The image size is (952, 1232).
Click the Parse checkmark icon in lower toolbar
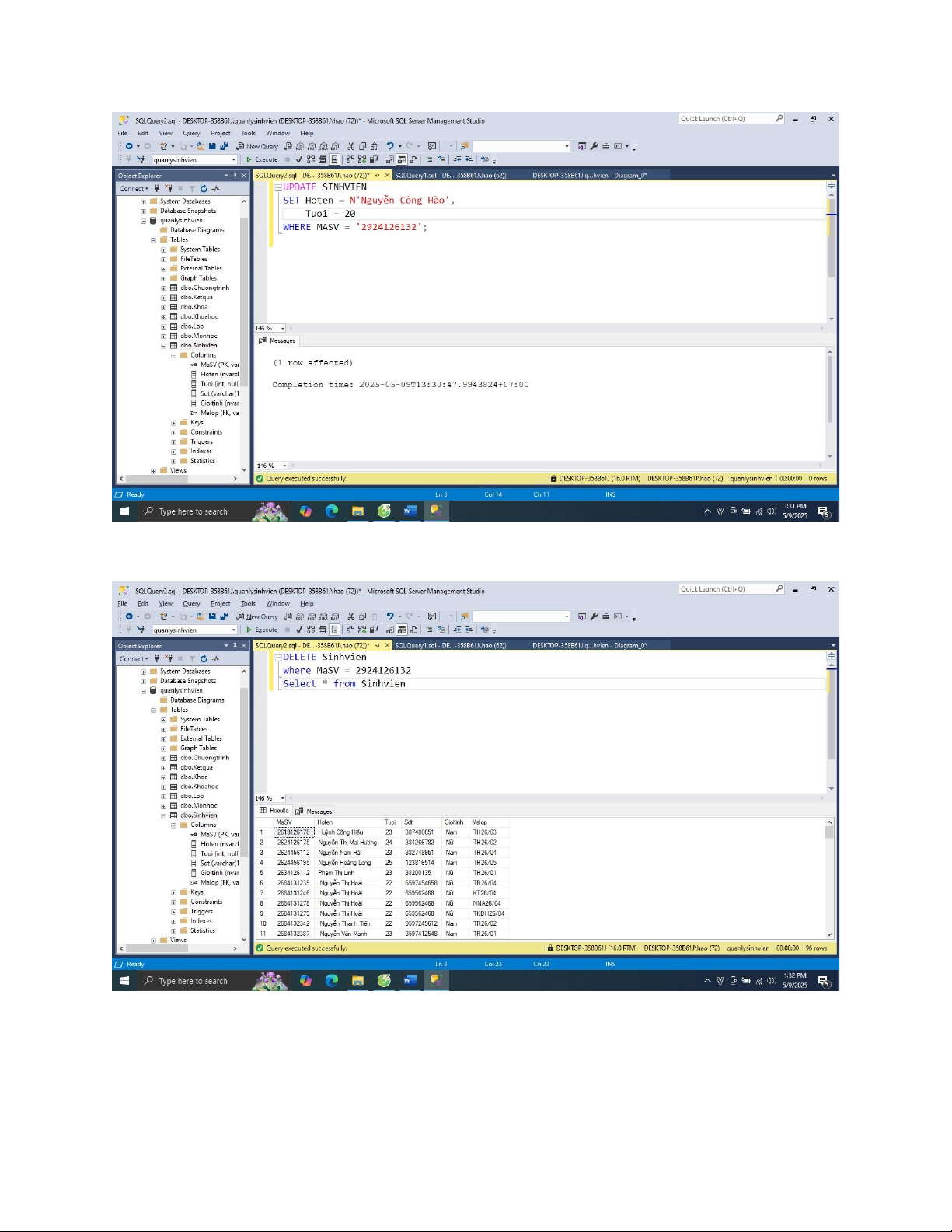298,630
